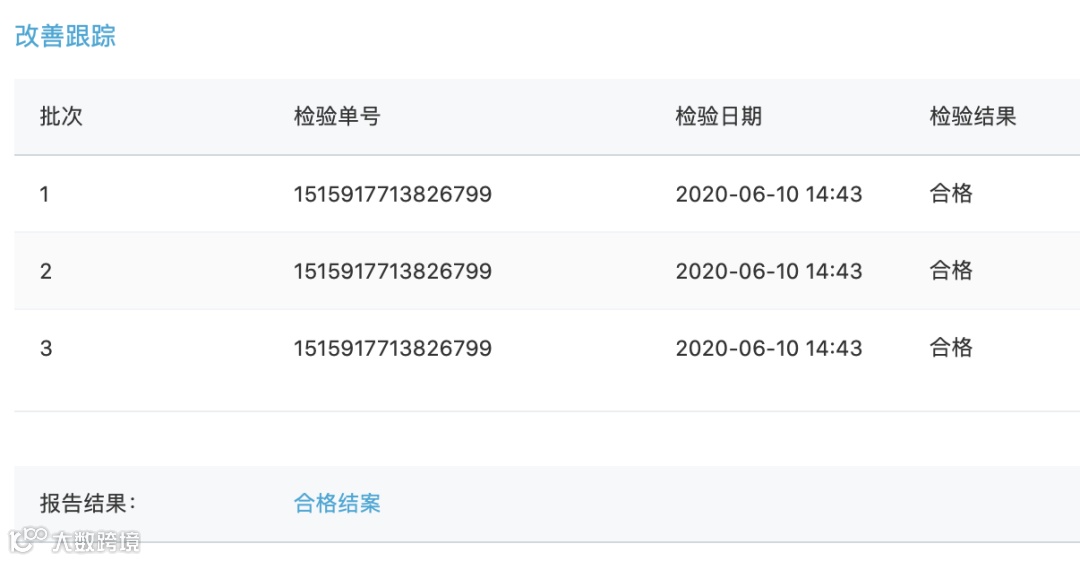Click the 合格 result in third row
Screen dimensions: 1080x561
pyautogui.click(x=951, y=347)
